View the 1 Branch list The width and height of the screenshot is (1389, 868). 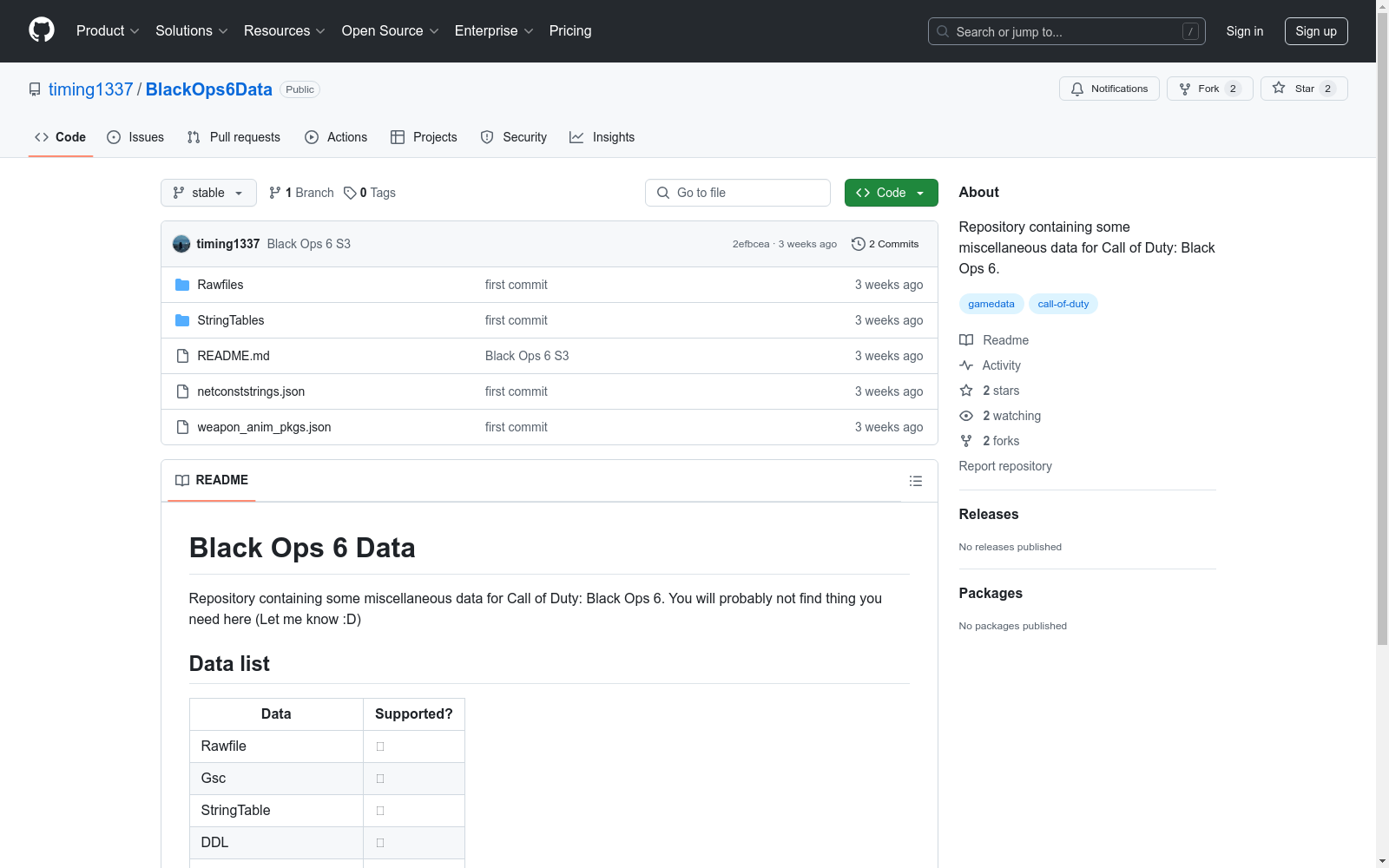pyautogui.click(x=301, y=193)
